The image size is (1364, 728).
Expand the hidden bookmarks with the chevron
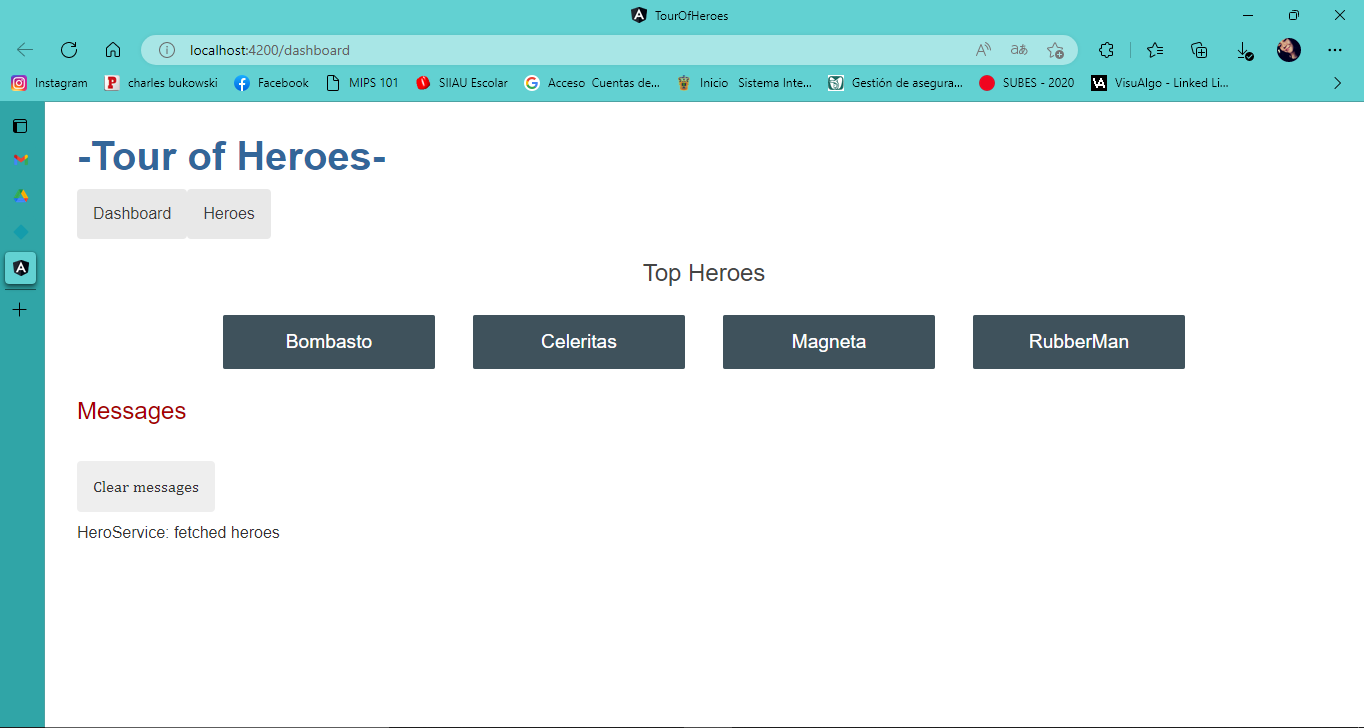pos(1338,83)
